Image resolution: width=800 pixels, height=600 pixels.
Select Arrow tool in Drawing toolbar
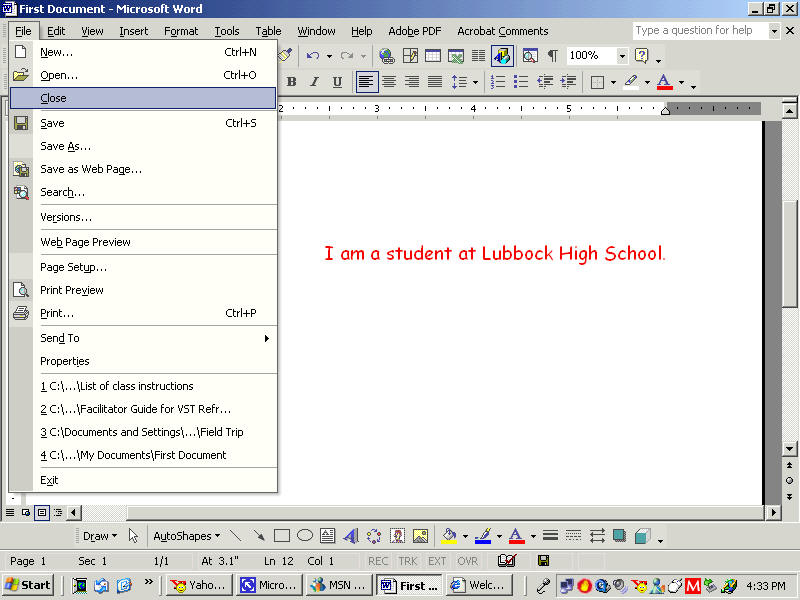coord(259,536)
